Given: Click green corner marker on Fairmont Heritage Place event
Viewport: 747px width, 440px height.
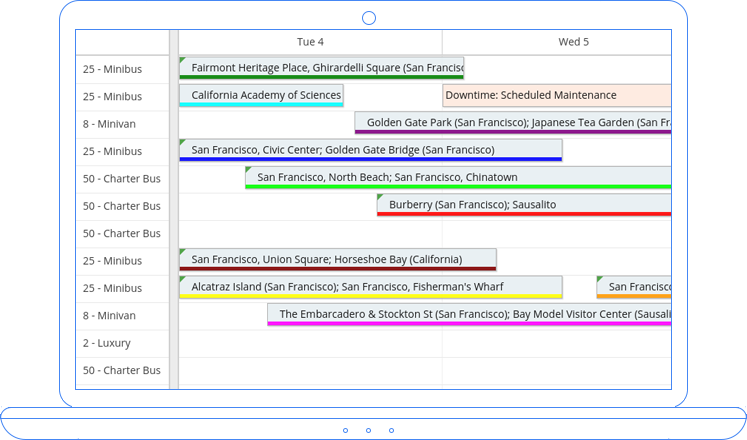Looking at the screenshot, I should (182, 60).
